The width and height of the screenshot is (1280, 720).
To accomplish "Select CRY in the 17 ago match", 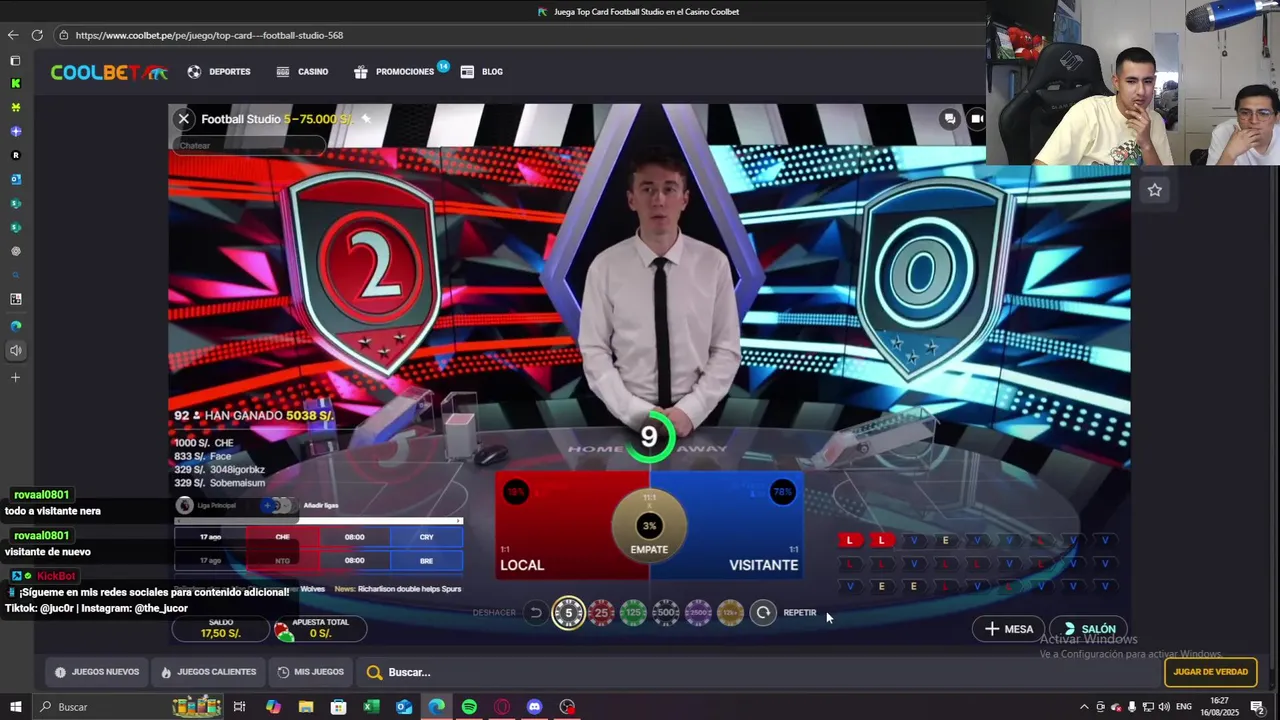I will [x=427, y=537].
